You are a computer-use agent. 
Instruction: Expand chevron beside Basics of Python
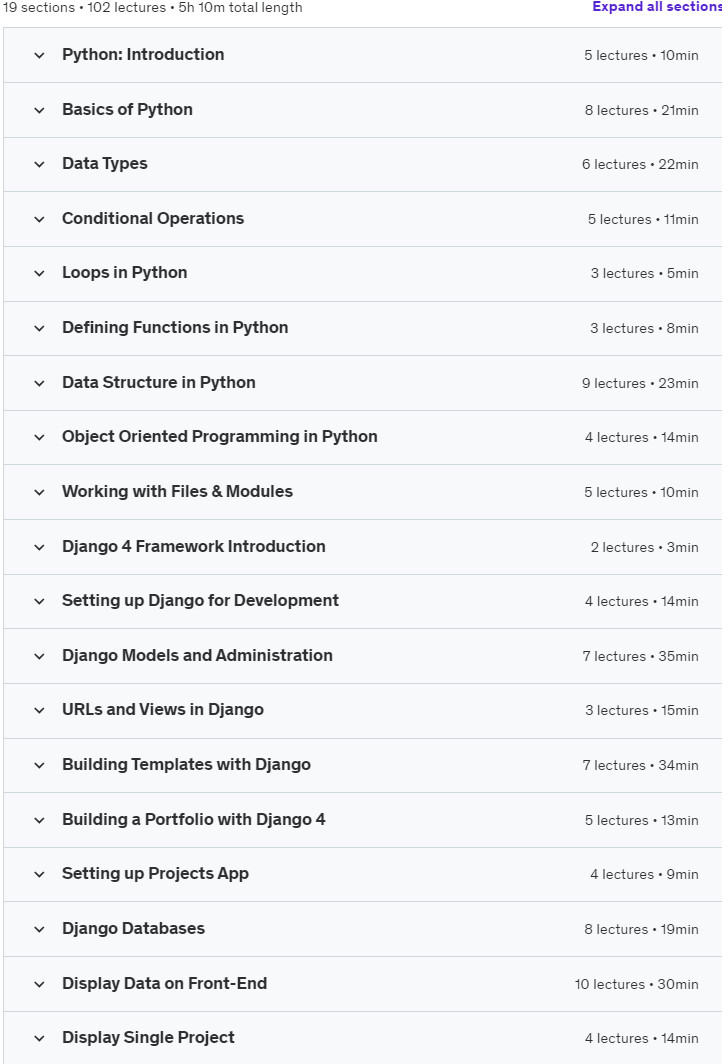click(x=39, y=110)
